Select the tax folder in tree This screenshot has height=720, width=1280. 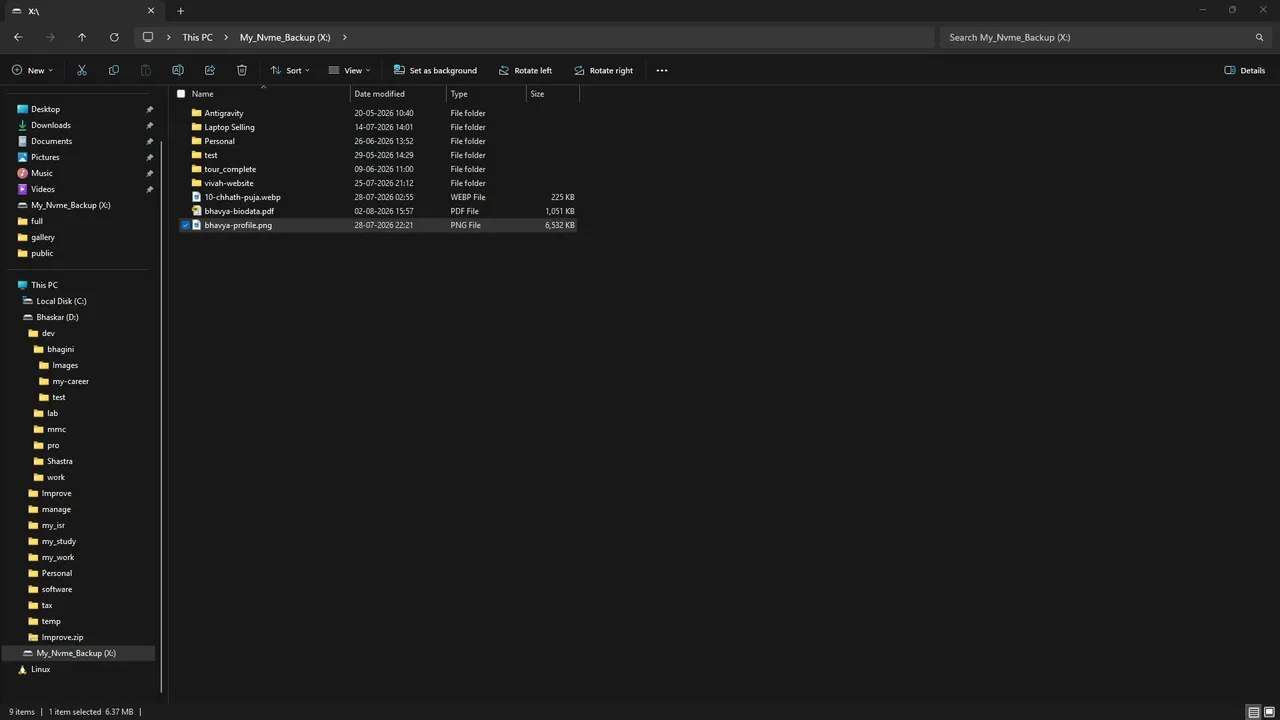click(46, 605)
